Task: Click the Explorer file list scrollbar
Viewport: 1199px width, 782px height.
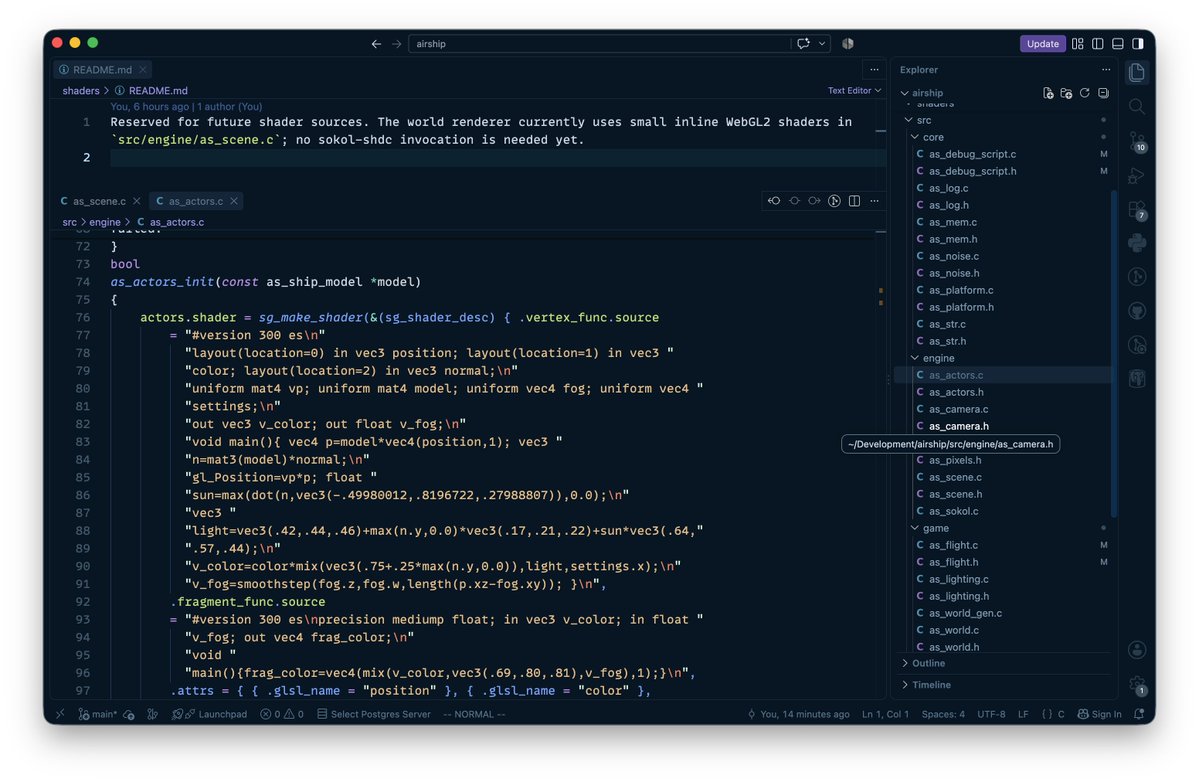Action: tap(1113, 352)
